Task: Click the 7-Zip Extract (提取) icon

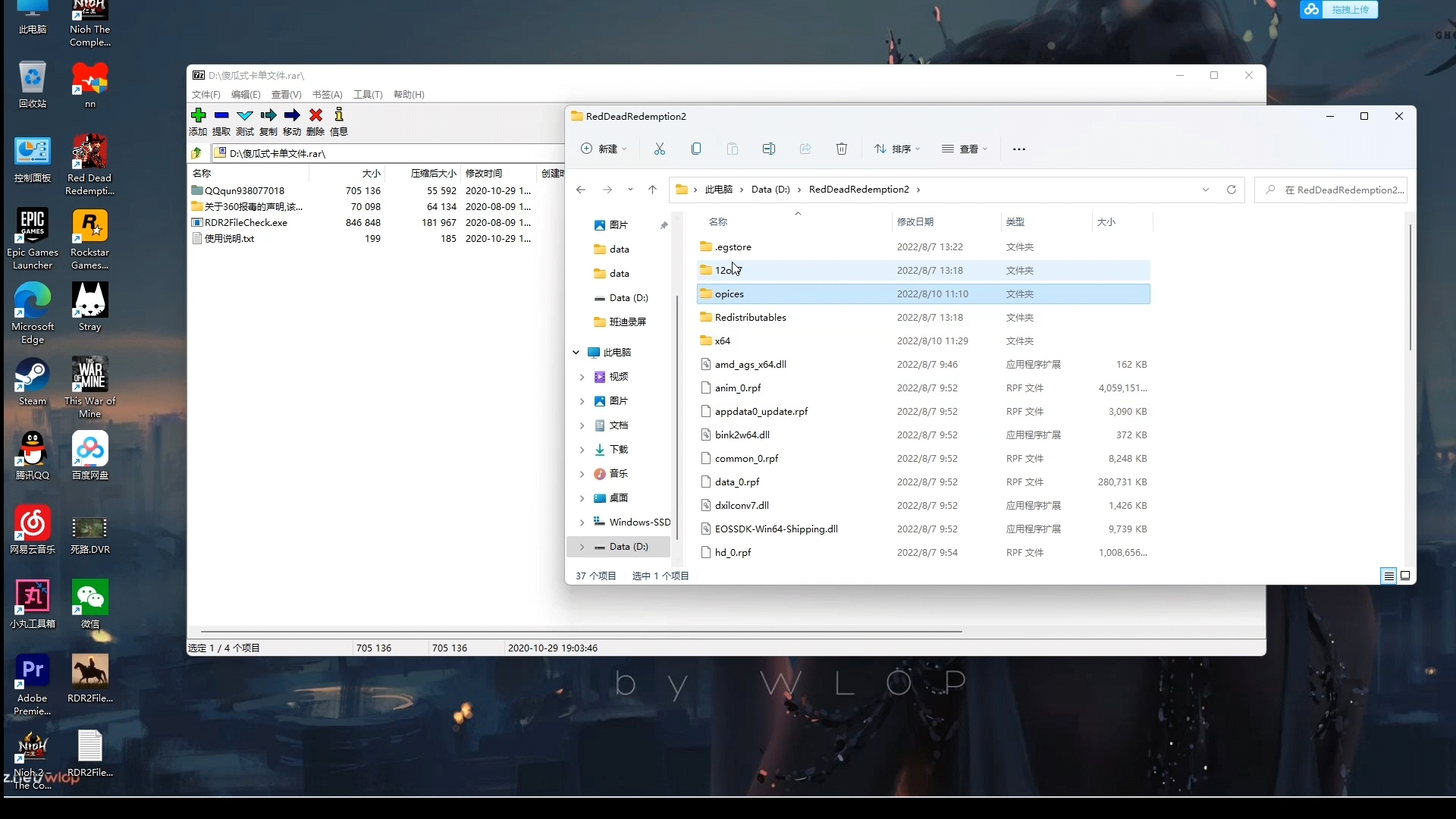Action: coord(221,115)
